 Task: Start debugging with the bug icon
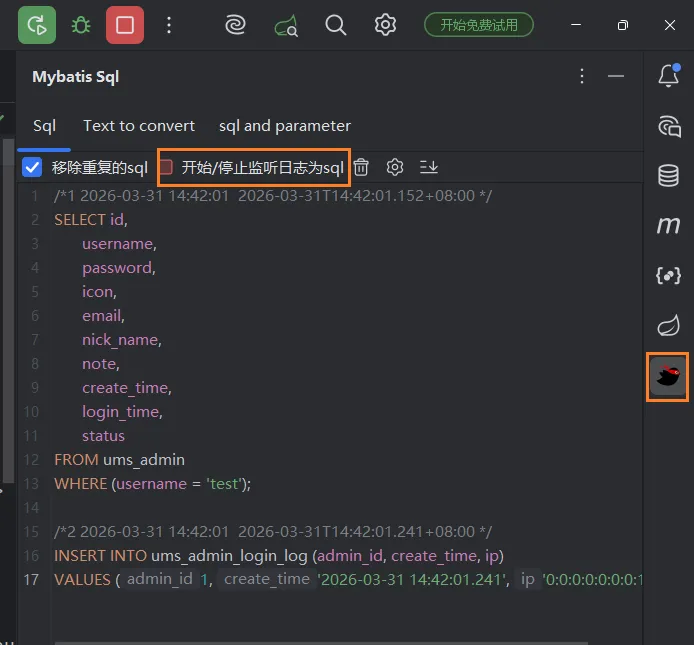coord(81,25)
